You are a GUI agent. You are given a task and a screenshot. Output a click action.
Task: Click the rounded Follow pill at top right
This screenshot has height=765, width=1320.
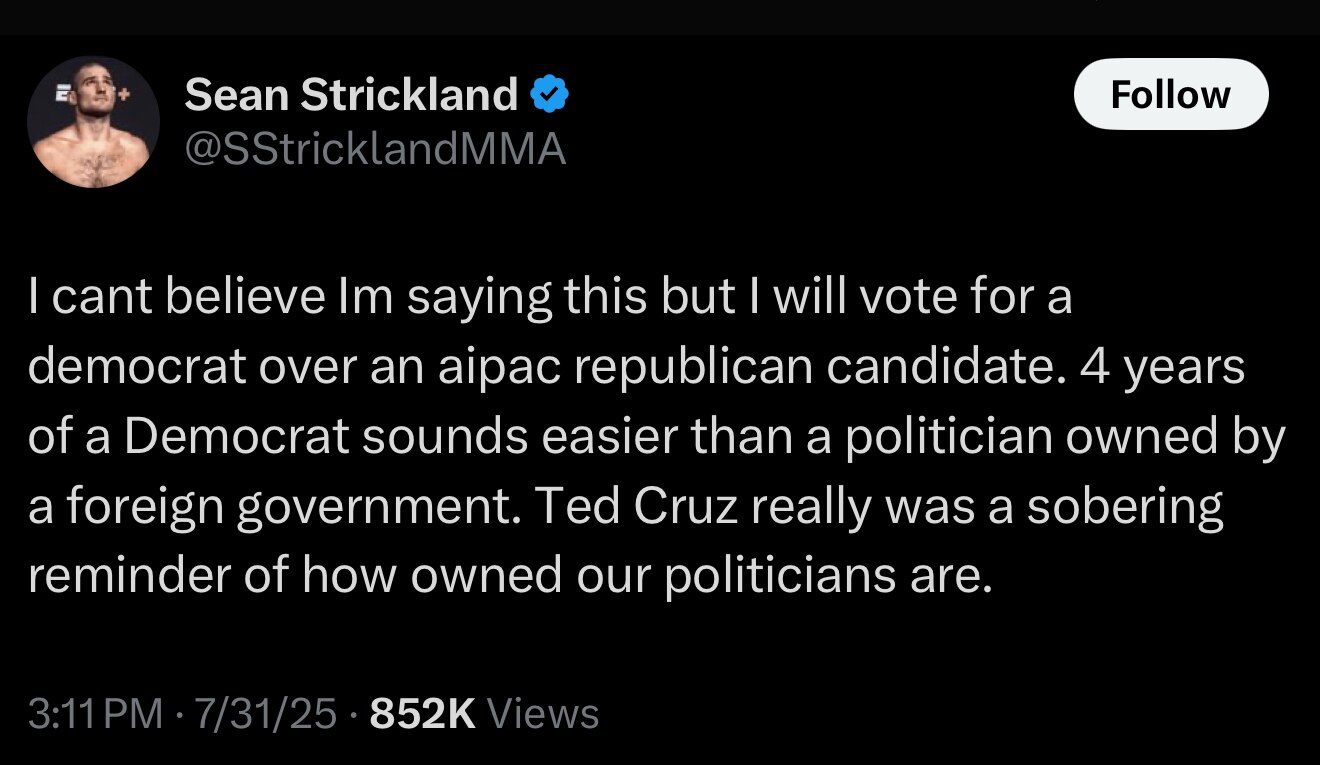(x=1170, y=94)
